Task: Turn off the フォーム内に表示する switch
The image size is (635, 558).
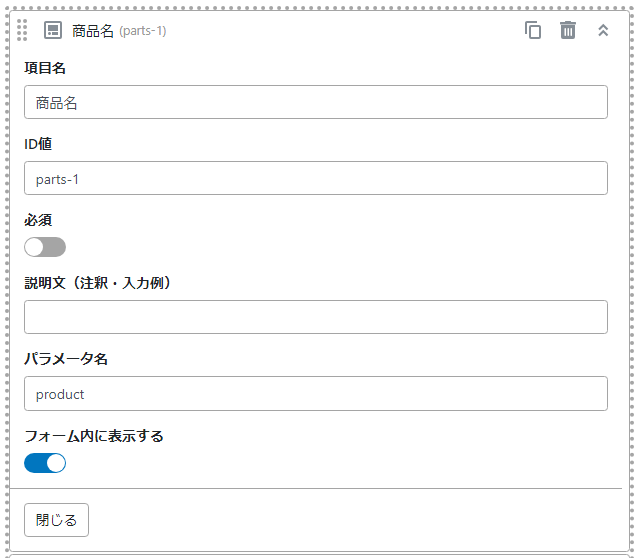Action: (45, 463)
